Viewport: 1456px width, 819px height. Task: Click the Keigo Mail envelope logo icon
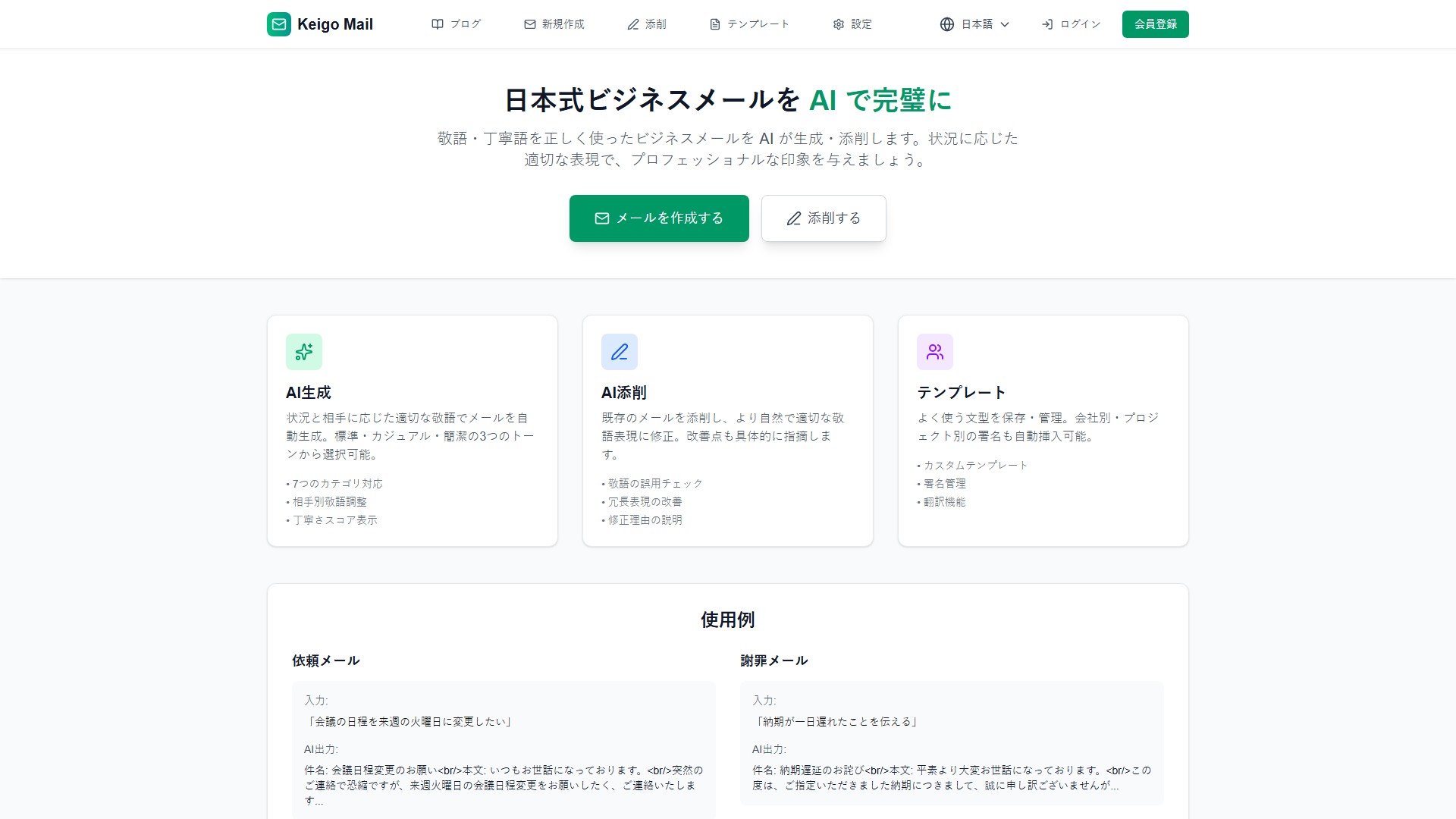[279, 24]
